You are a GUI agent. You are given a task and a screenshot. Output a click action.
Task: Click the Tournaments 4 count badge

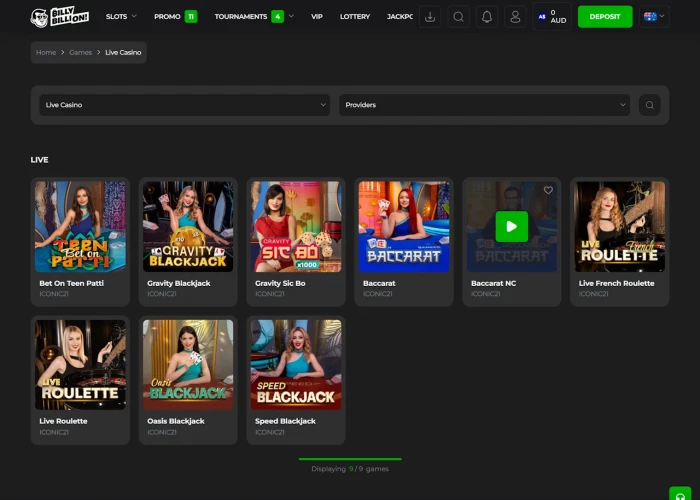point(278,17)
